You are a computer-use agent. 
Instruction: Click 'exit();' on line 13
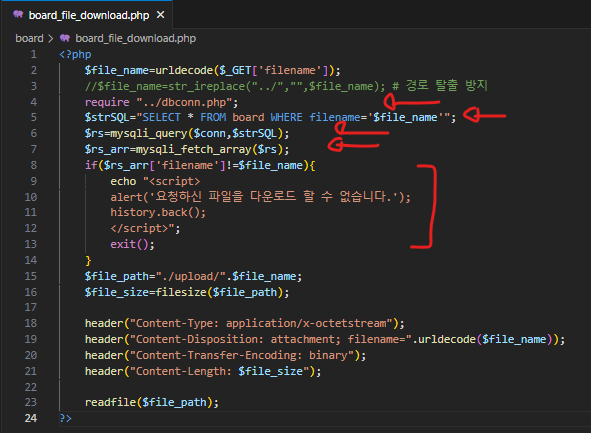(132, 244)
